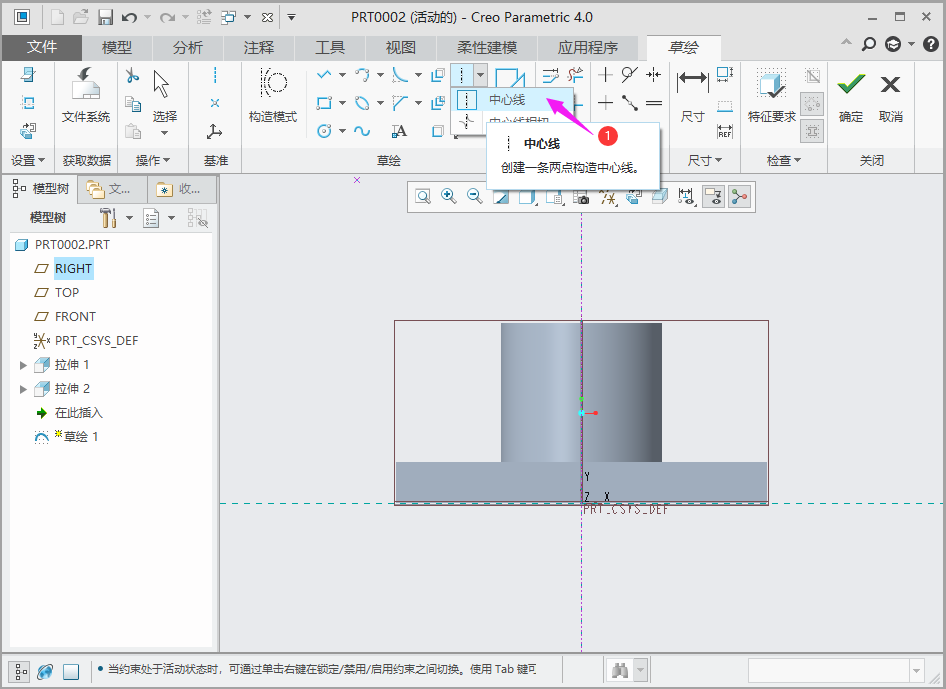Select the FRONT datum plane in tree
Image resolution: width=946 pixels, height=689 pixels.
pos(75,317)
